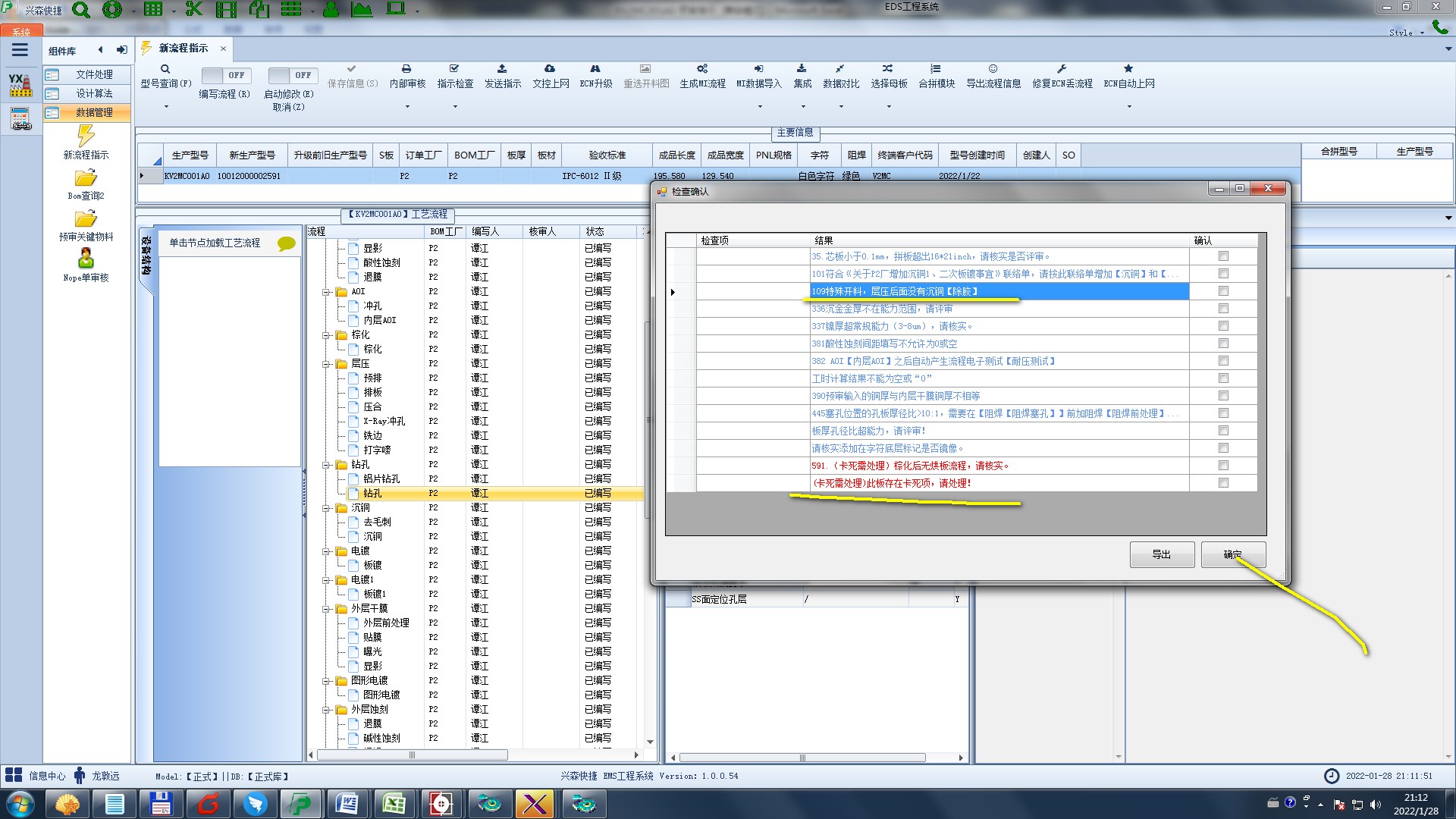Click the 型号查询 search icon
Image resolution: width=1456 pixels, height=819 pixels.
point(165,69)
